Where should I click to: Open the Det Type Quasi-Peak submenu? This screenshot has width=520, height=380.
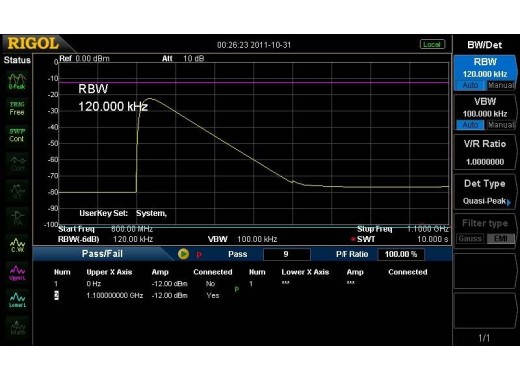coord(485,192)
